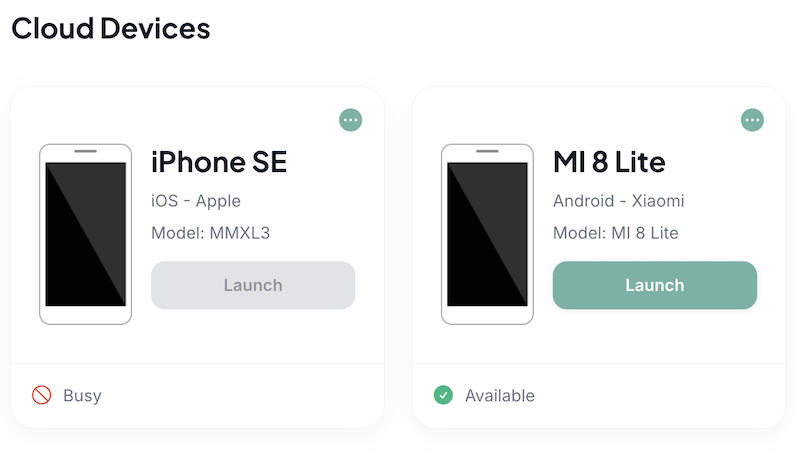Open the MI 8 Lite options menu
Viewport: 800px width, 462px height.
pos(752,120)
